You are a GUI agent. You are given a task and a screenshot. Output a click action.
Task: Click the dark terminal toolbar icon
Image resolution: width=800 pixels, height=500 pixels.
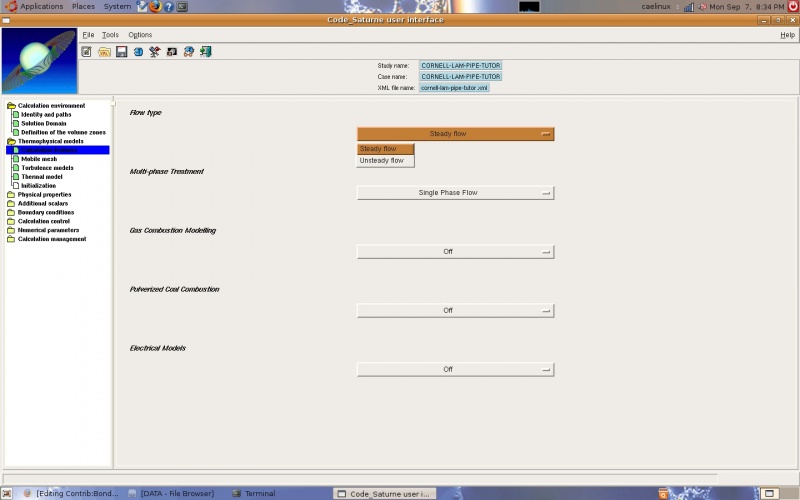(x=172, y=52)
